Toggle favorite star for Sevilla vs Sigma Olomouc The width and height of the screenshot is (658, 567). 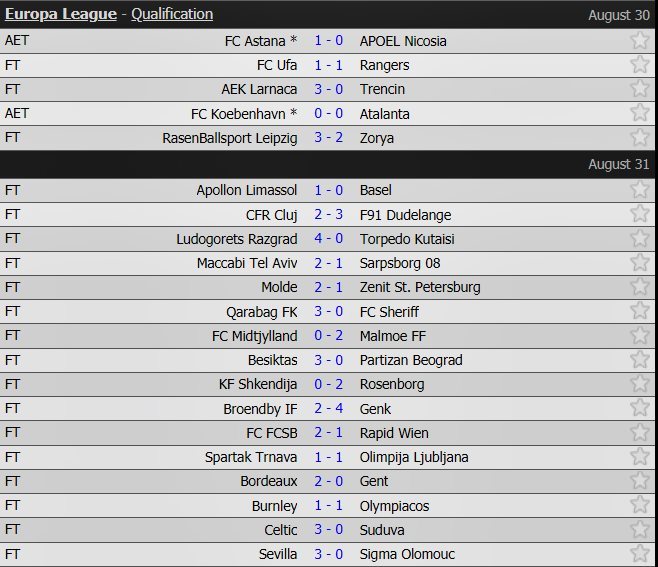click(639, 554)
